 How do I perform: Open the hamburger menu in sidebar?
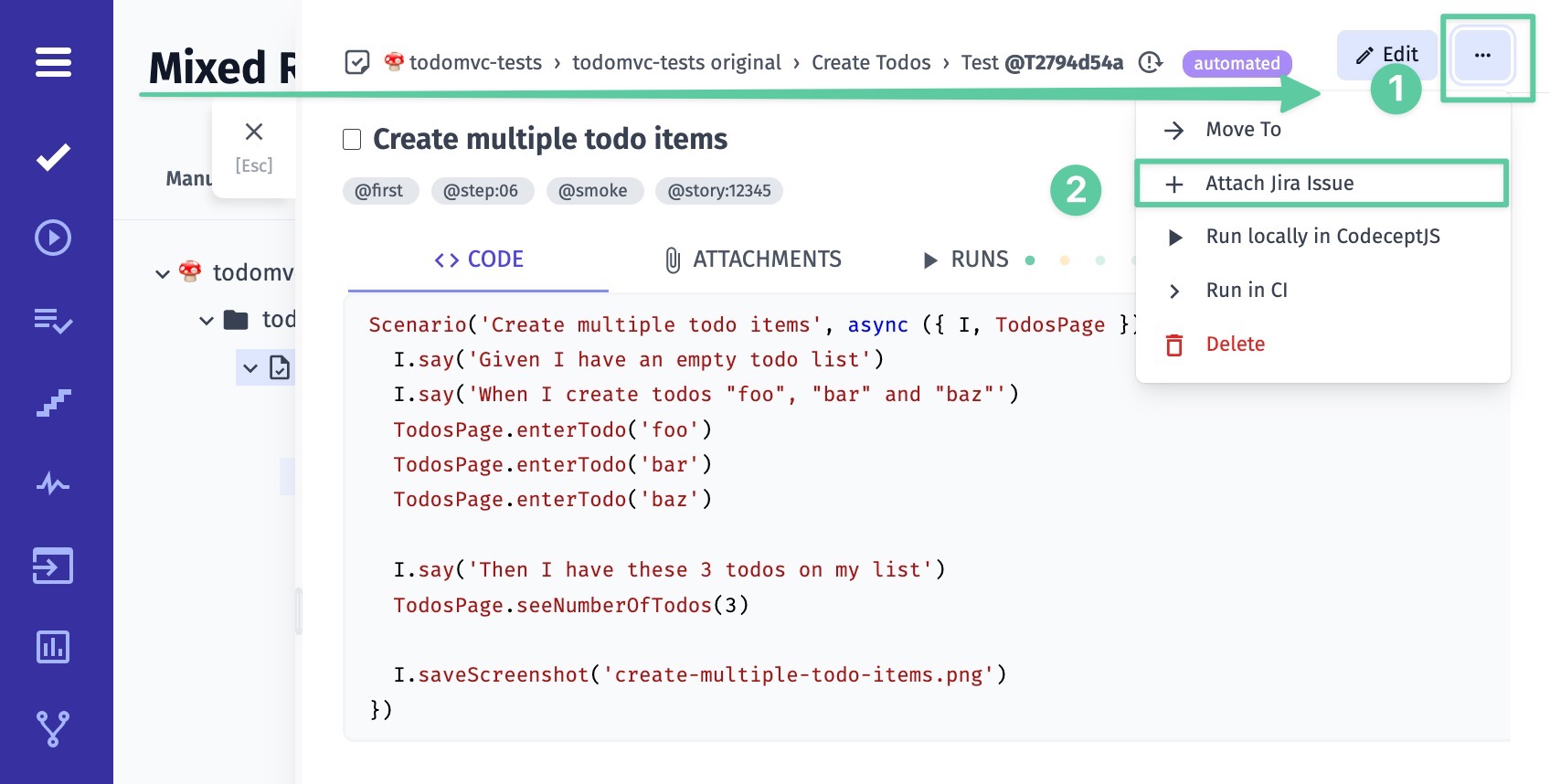pos(53,63)
